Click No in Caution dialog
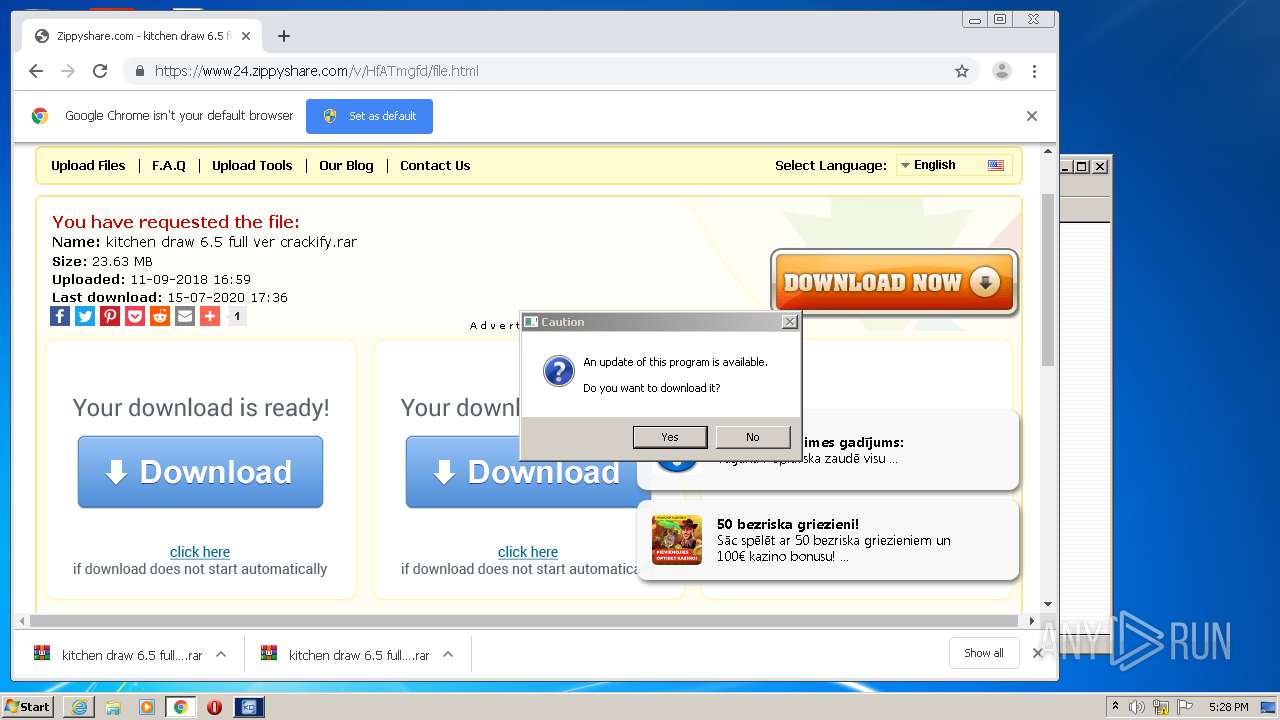The width and height of the screenshot is (1280, 720). (753, 437)
